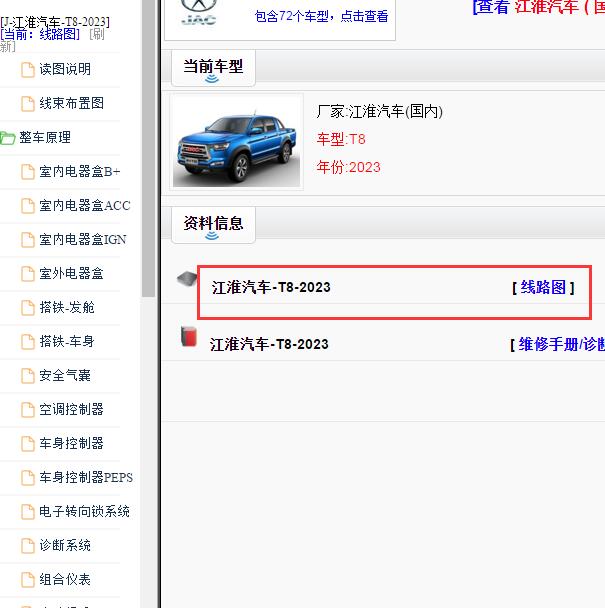Click the page icon beside 组合仪表

(28, 580)
